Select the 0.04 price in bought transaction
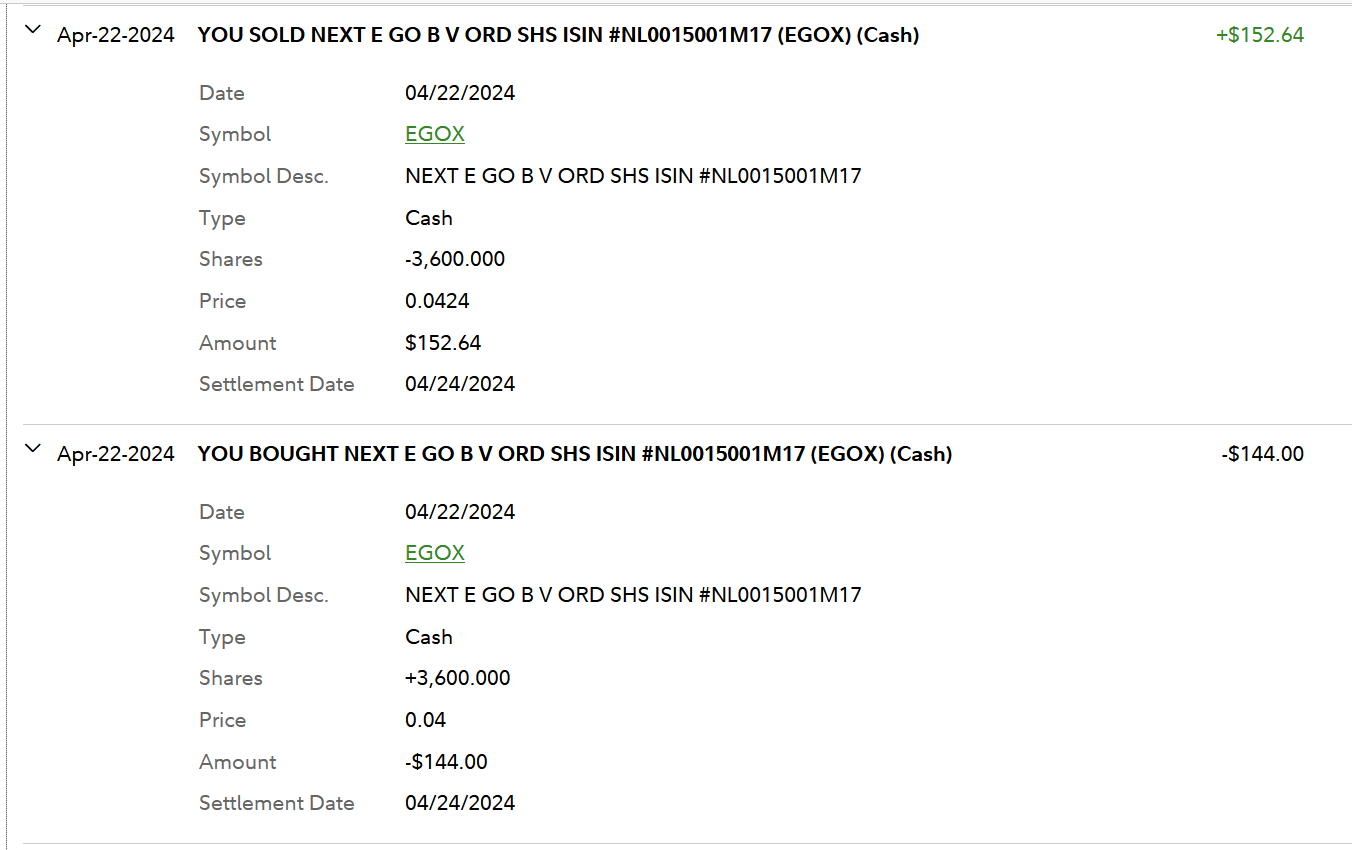The height and width of the screenshot is (850, 1352). point(425,720)
